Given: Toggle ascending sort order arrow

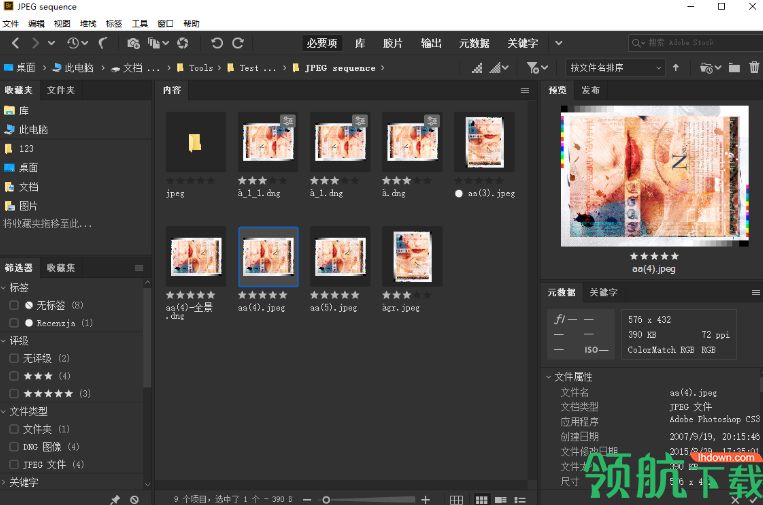Looking at the screenshot, I should [x=676, y=68].
